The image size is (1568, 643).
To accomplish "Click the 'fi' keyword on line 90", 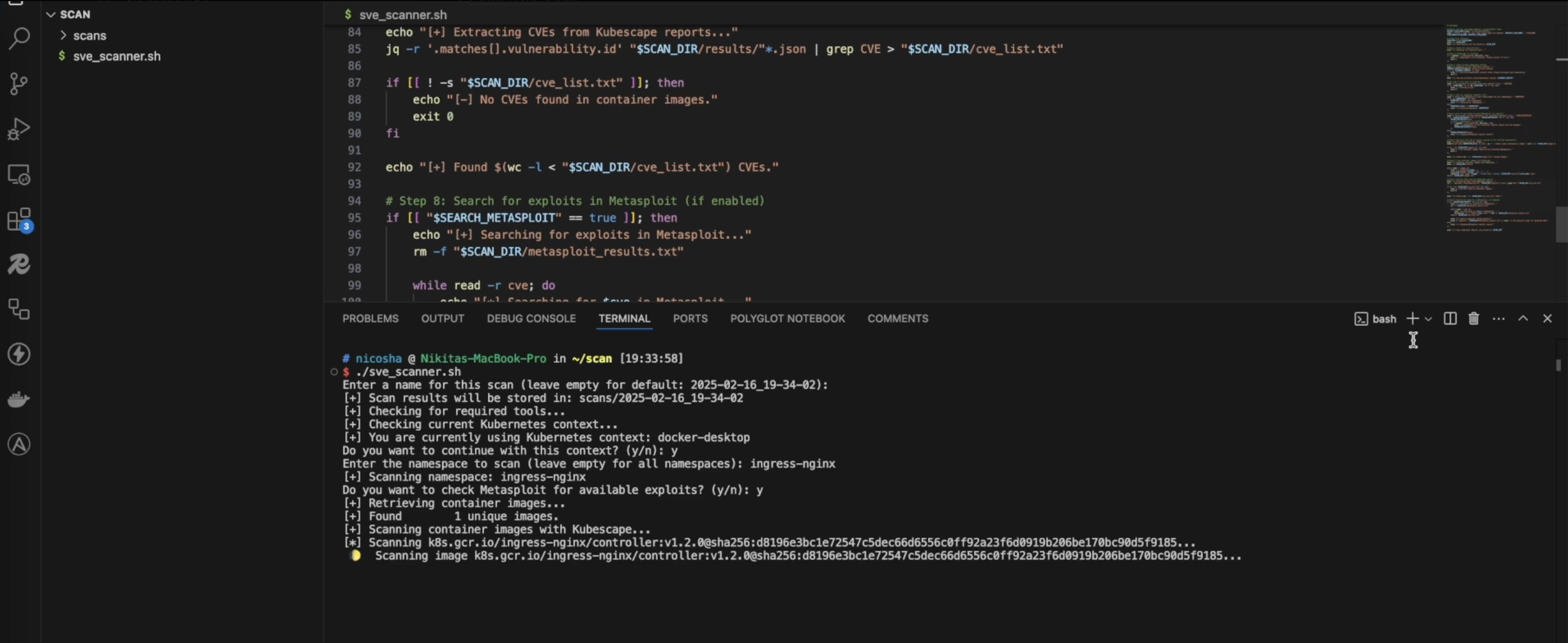I will tap(393, 133).
